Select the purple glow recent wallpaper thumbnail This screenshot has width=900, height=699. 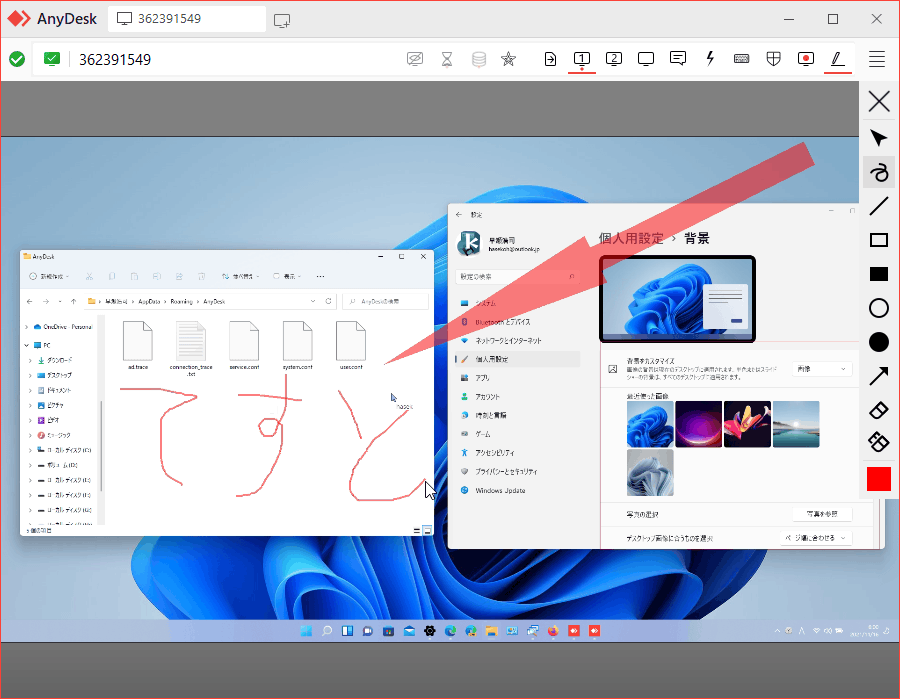[x=699, y=424]
